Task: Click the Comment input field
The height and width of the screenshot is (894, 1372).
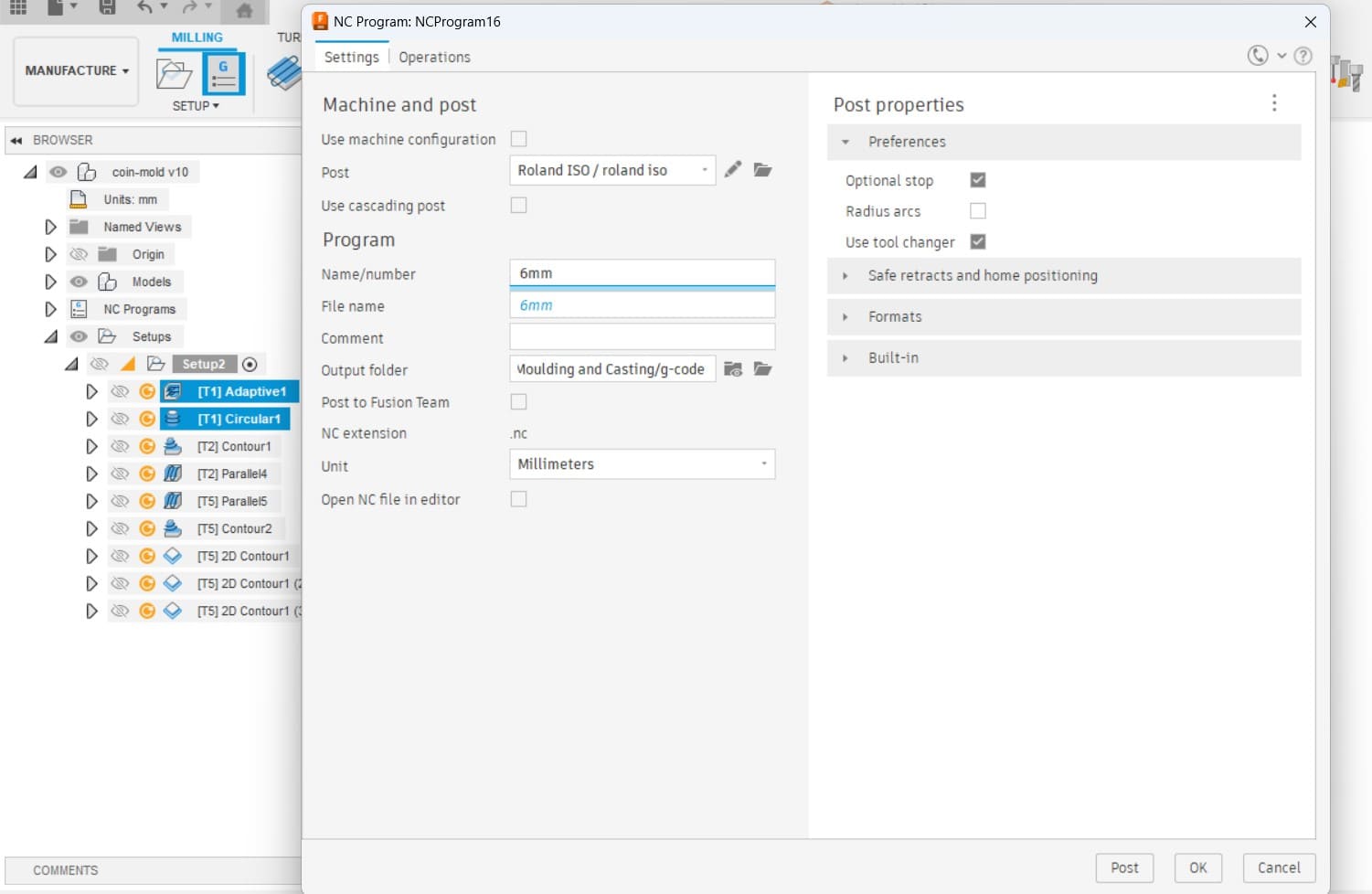Action: (642, 337)
